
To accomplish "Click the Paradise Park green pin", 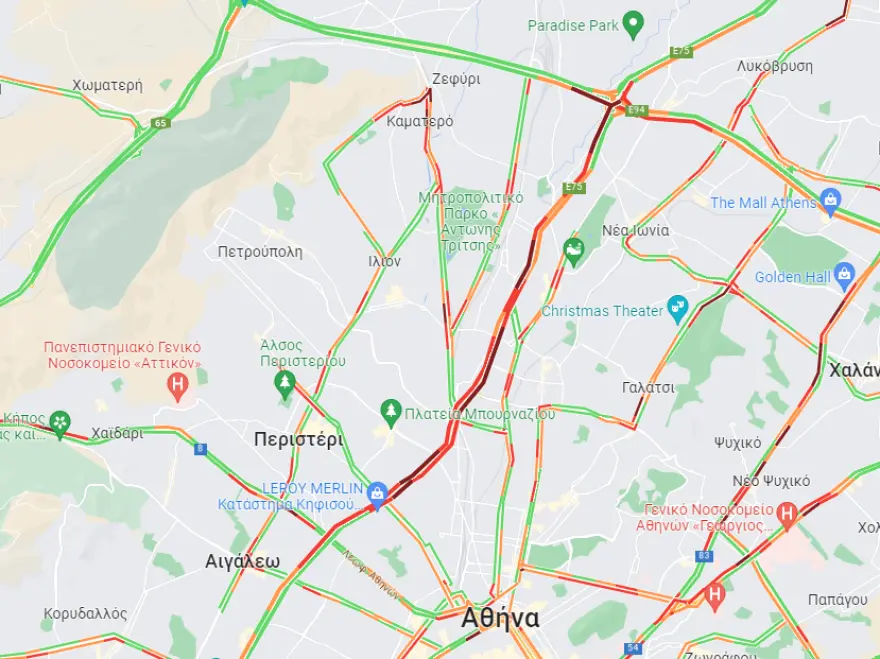I will click(x=633, y=25).
